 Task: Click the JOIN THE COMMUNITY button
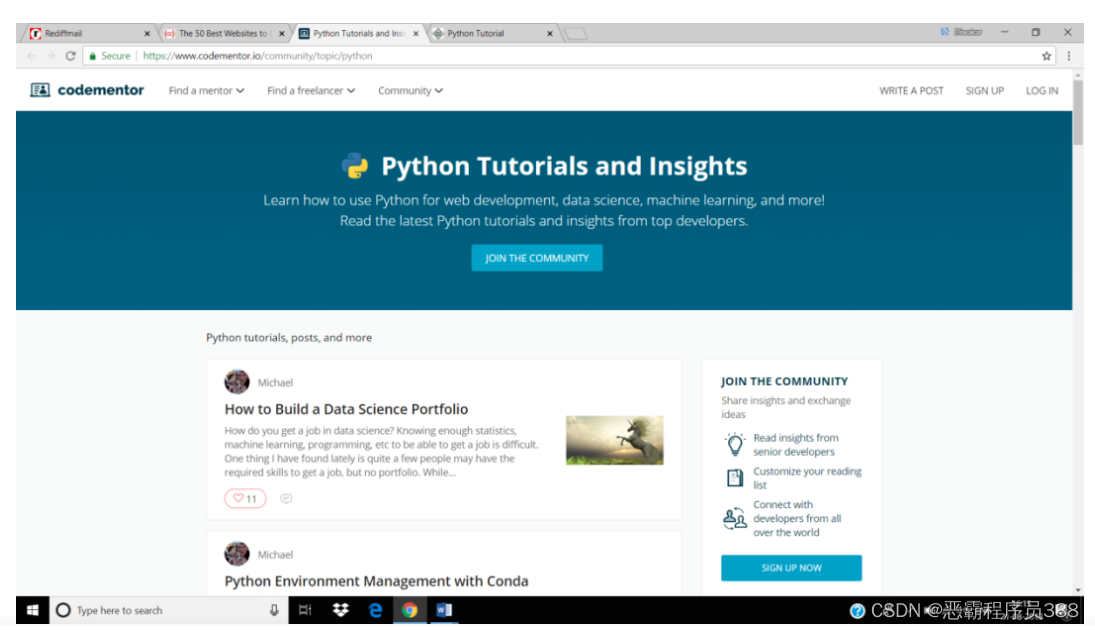click(537, 257)
